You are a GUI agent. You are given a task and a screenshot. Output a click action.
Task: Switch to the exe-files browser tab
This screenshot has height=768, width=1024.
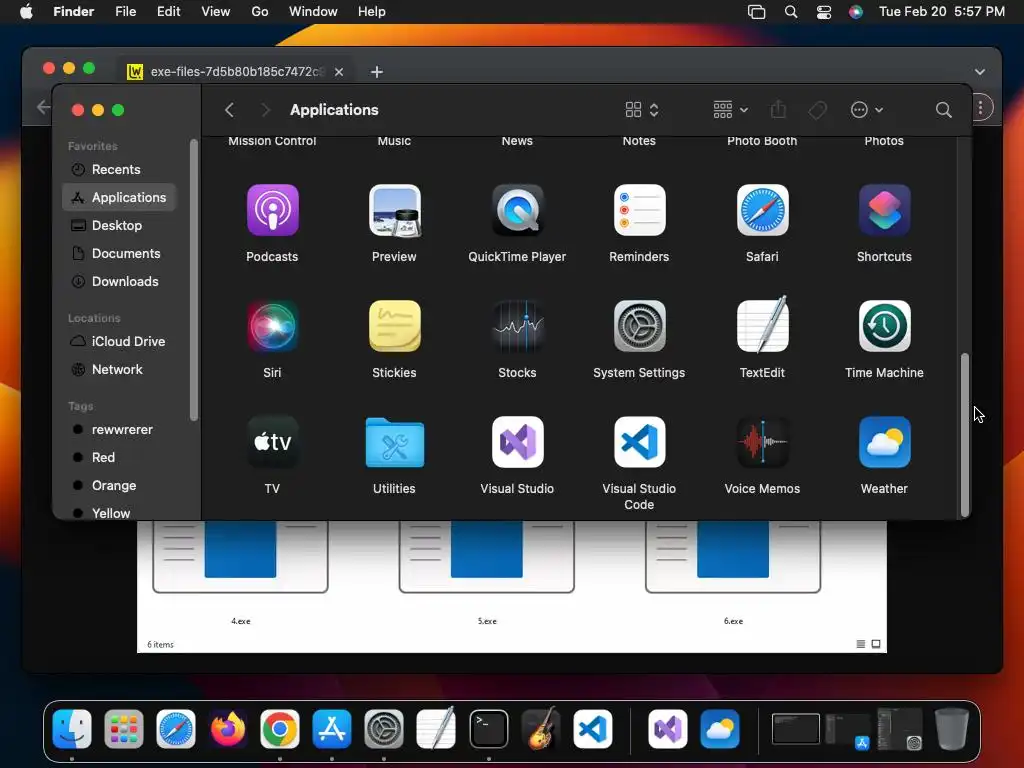(x=235, y=72)
